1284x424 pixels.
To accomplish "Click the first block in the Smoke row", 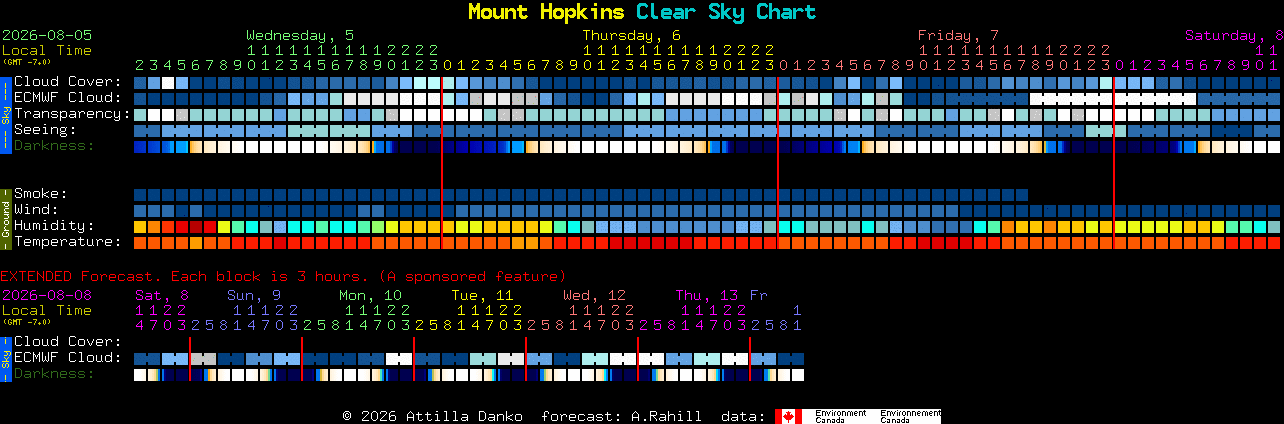I will point(140,195).
